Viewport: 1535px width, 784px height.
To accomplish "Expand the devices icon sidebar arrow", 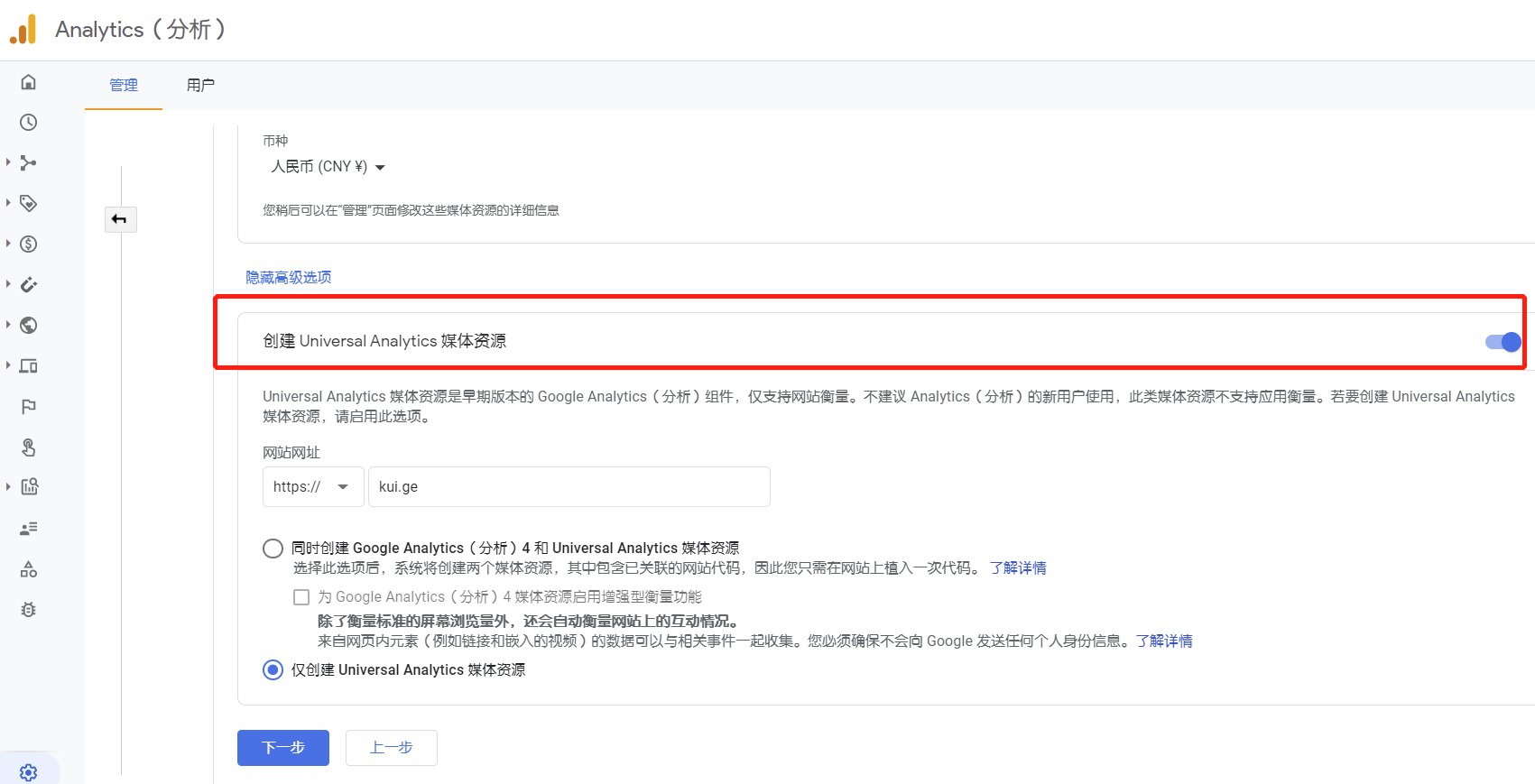I will click(8, 365).
